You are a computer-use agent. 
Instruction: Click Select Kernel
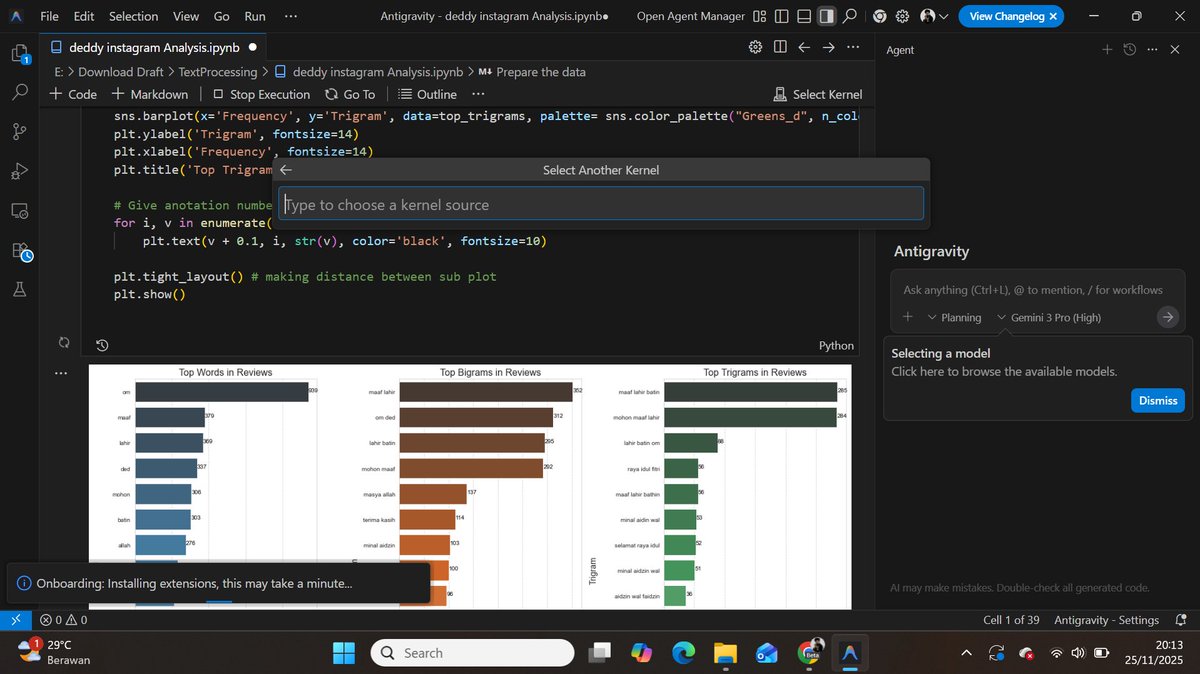(x=818, y=94)
